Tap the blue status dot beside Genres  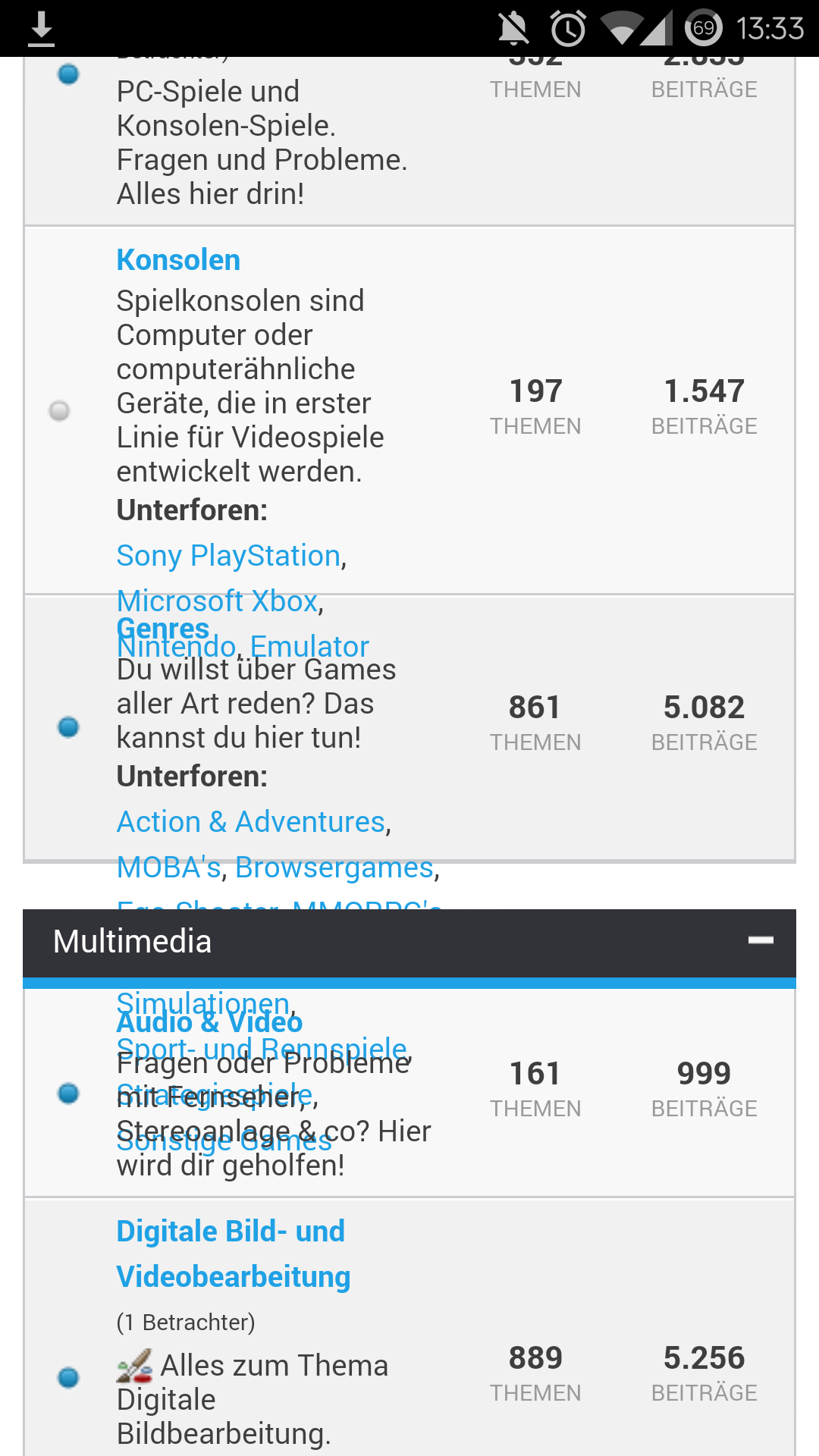coord(68,726)
